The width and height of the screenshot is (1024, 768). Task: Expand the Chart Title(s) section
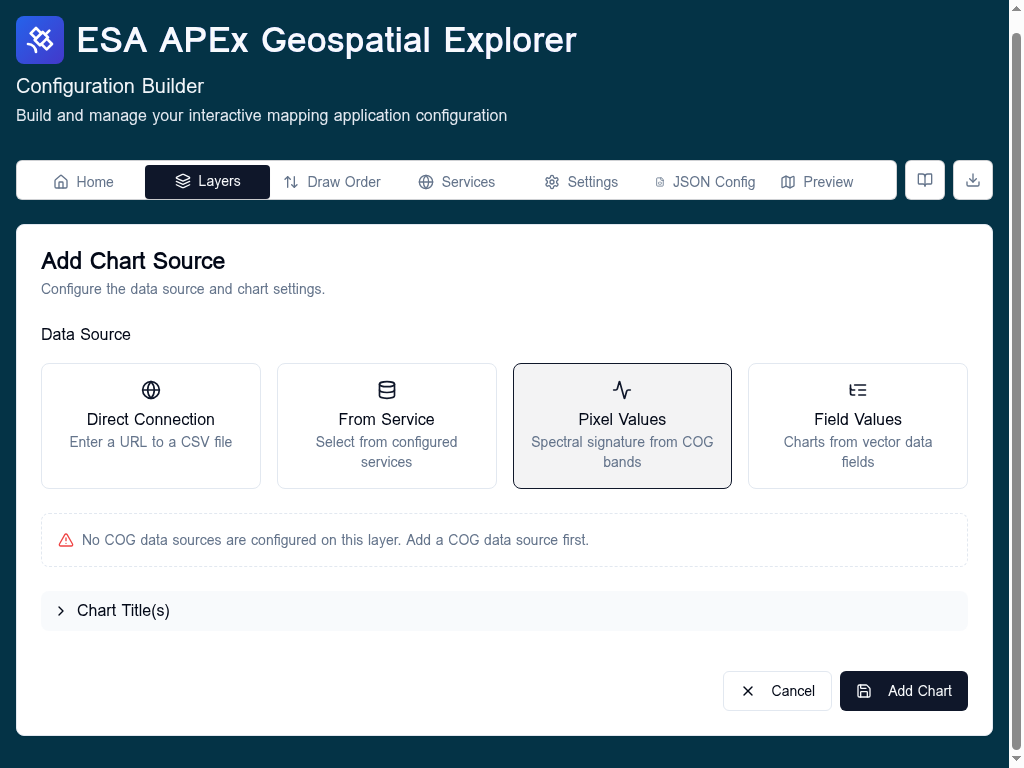point(504,611)
